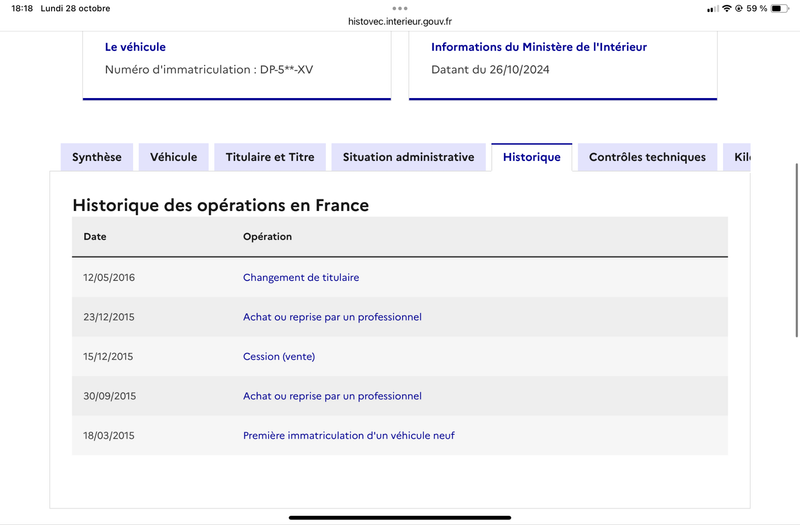Switch to the Véhicule tab
The image size is (800, 525).
(173, 157)
